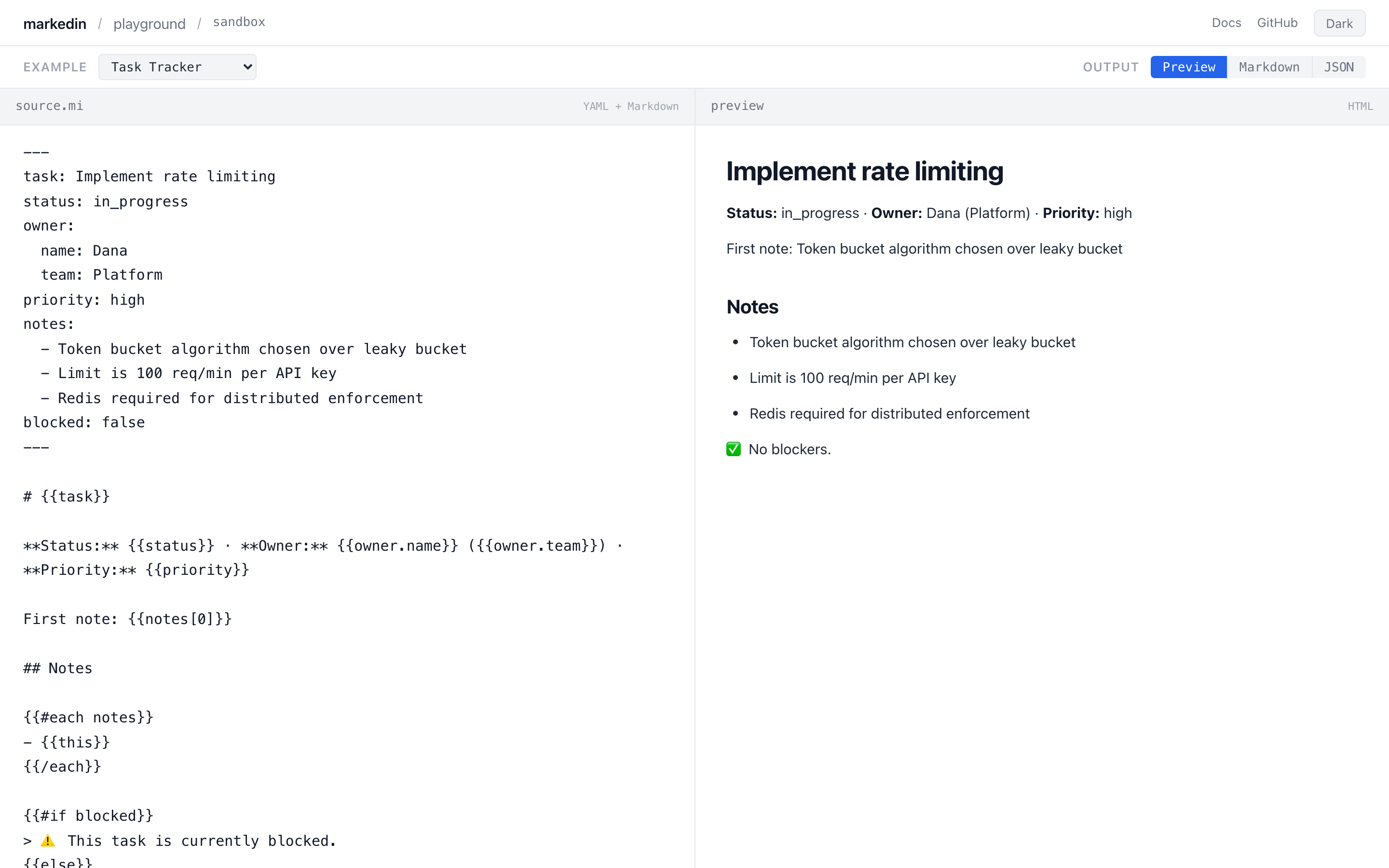Toggle the Dark theme button
Viewport: 1389px width, 868px height.
pyautogui.click(x=1339, y=24)
